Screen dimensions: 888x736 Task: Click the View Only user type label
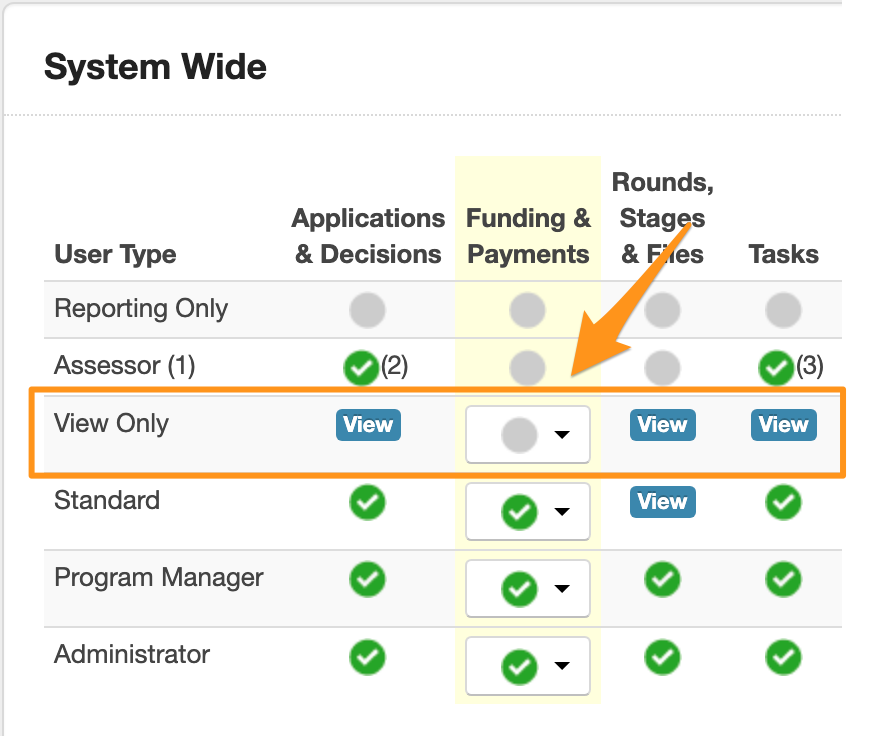click(x=111, y=423)
